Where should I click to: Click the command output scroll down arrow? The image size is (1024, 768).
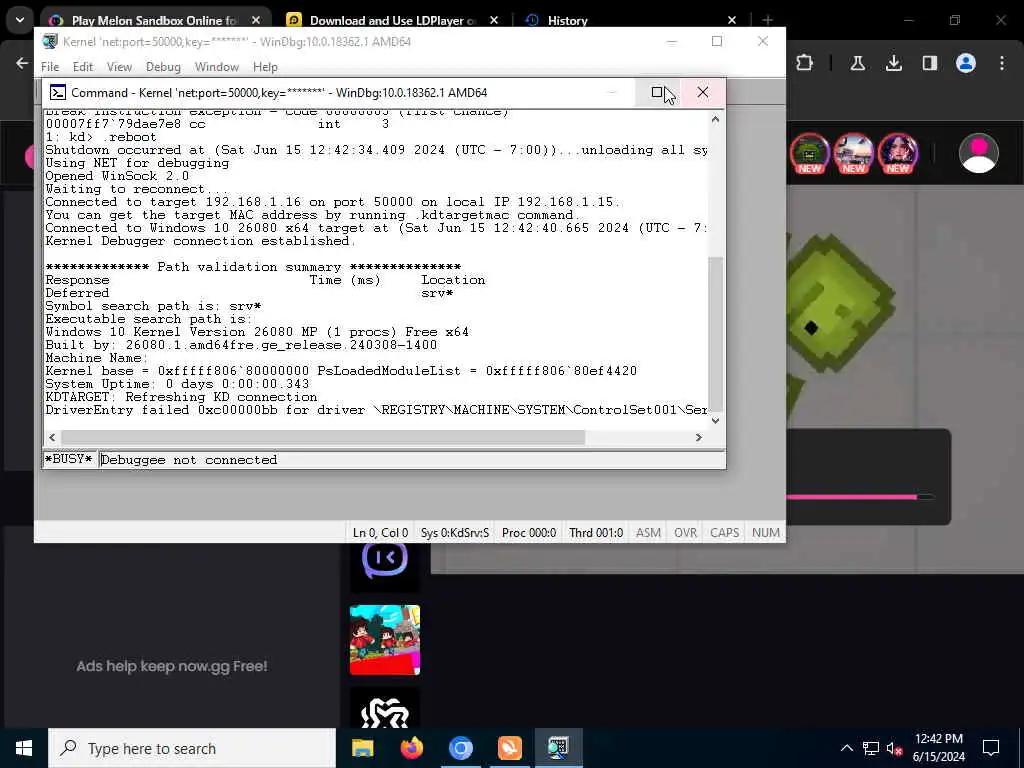click(x=716, y=421)
